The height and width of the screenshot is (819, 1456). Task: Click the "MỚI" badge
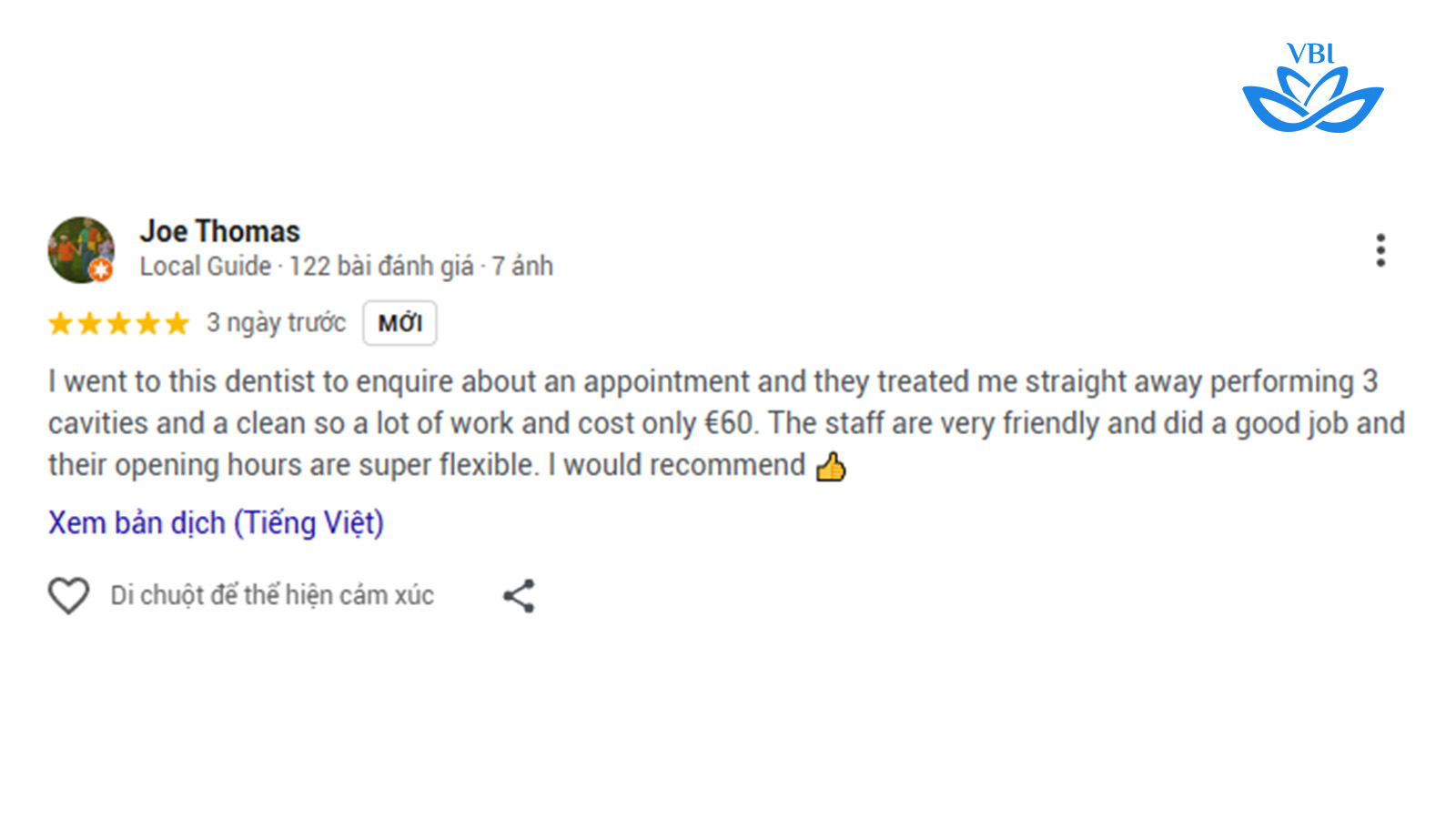pos(399,323)
